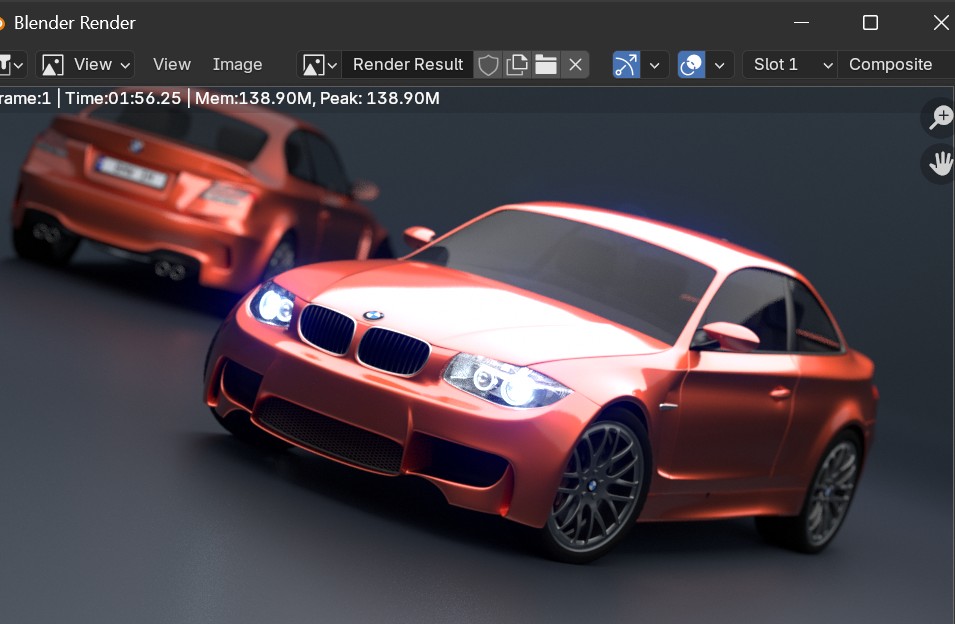Expand the overlays options dropdown arrow
The width and height of the screenshot is (955, 624).
(x=720, y=65)
